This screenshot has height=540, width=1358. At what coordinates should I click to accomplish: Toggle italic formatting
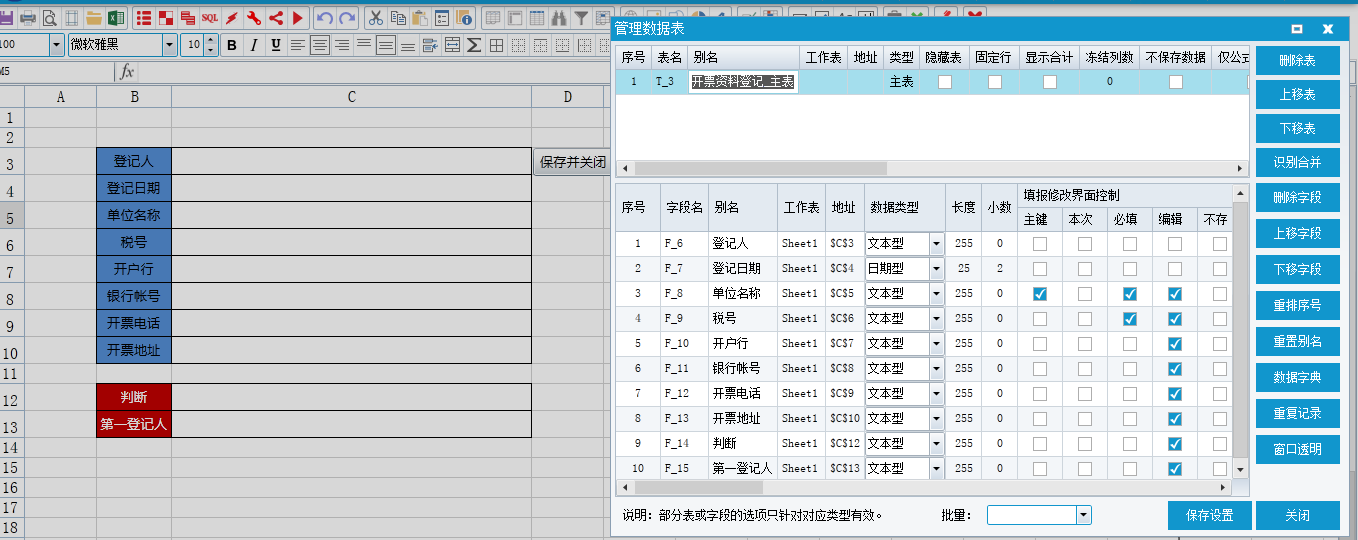click(253, 45)
